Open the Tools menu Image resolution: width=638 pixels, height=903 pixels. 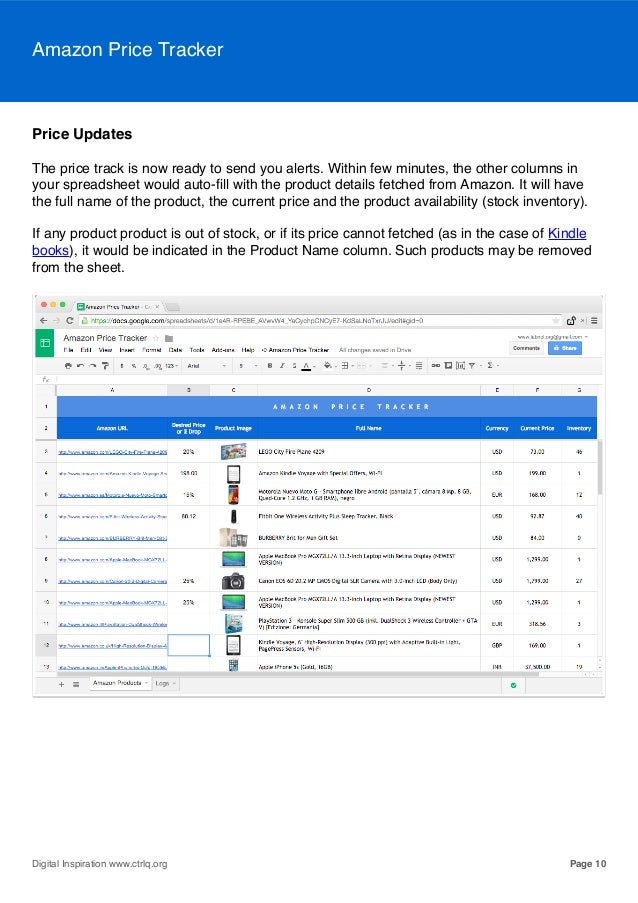(x=197, y=350)
